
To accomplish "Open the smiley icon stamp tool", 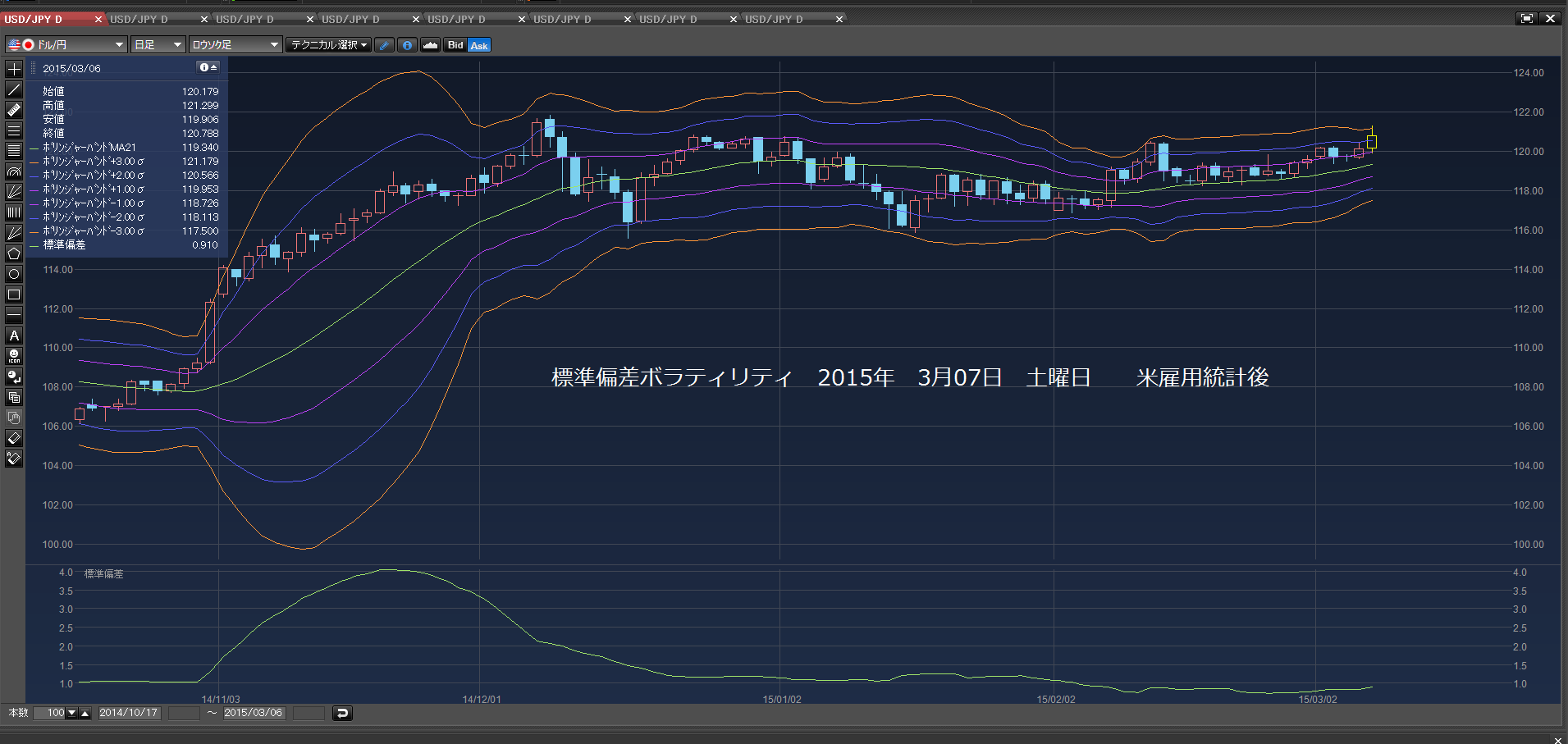I will point(14,356).
